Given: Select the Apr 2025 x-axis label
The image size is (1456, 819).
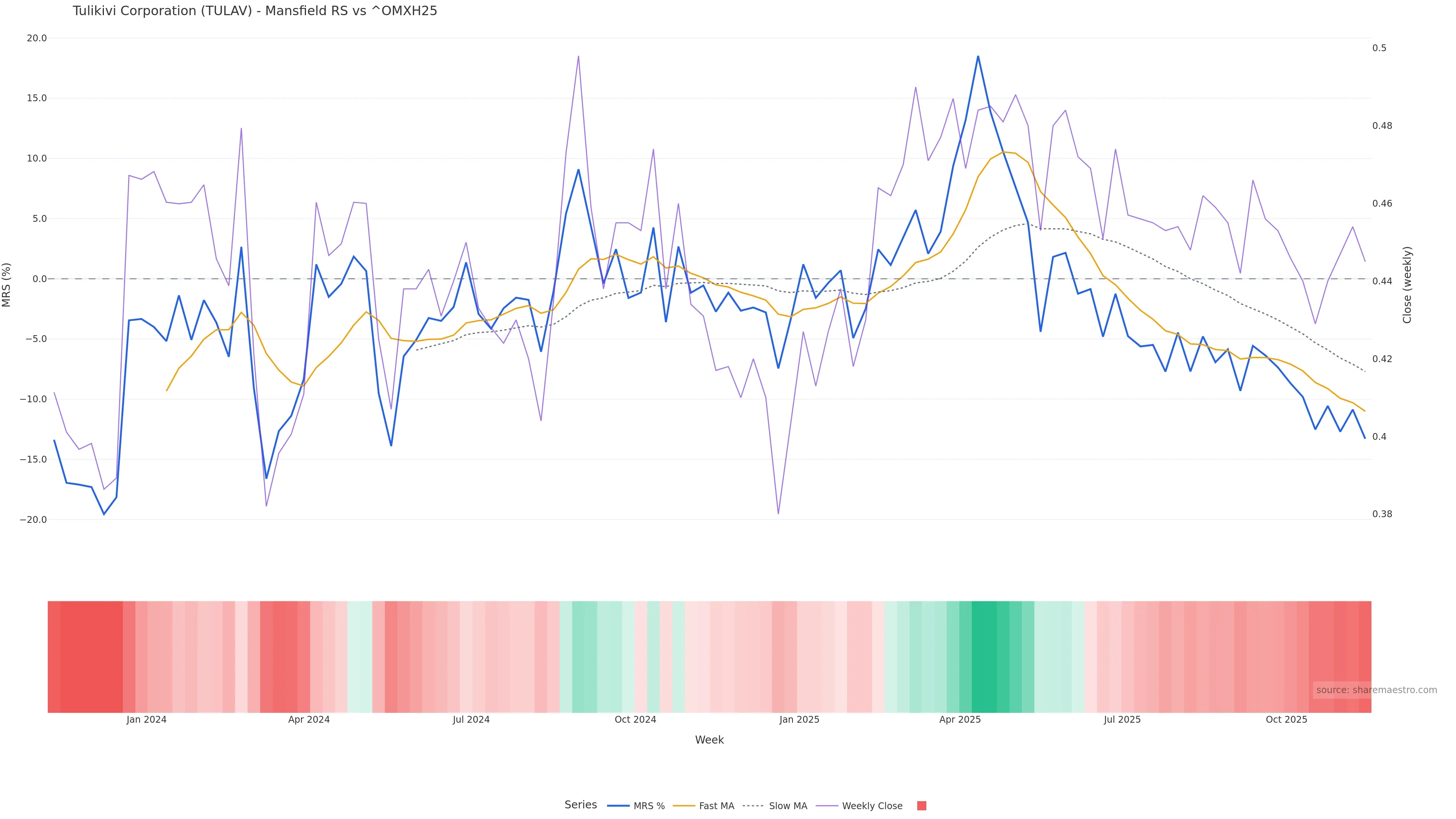Looking at the screenshot, I should (x=960, y=720).
